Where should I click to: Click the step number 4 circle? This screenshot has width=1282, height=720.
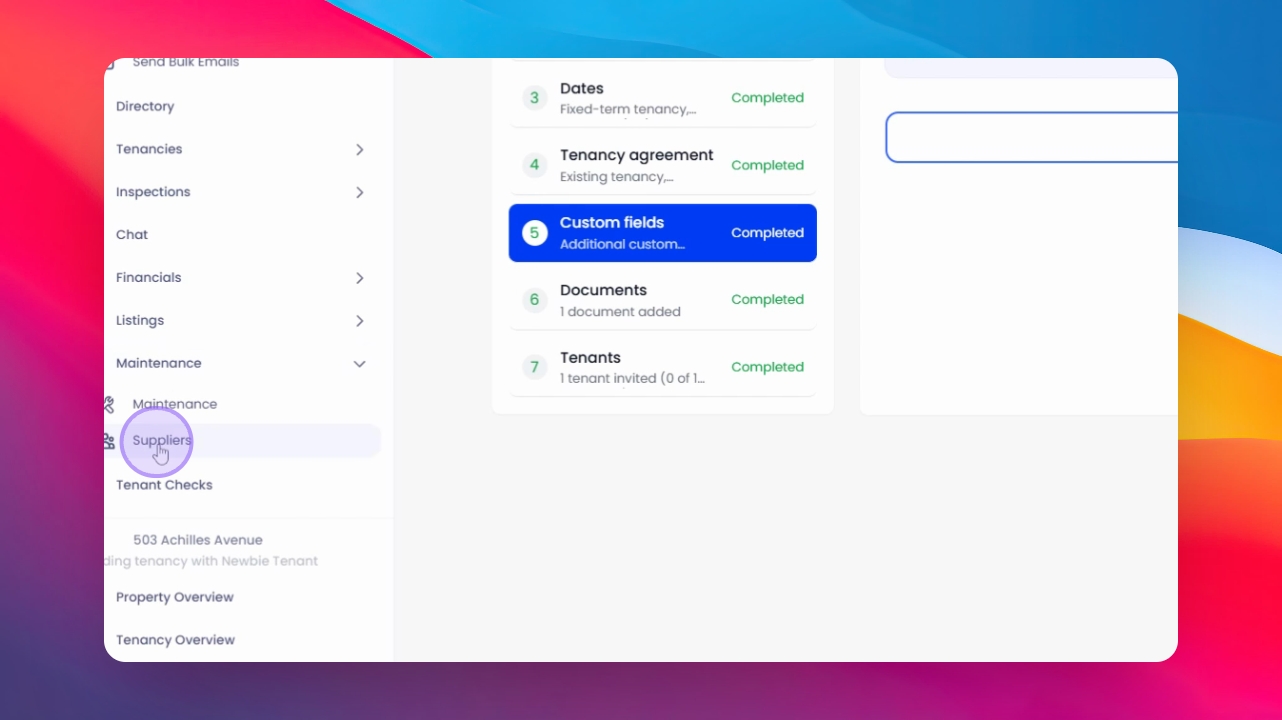534,165
